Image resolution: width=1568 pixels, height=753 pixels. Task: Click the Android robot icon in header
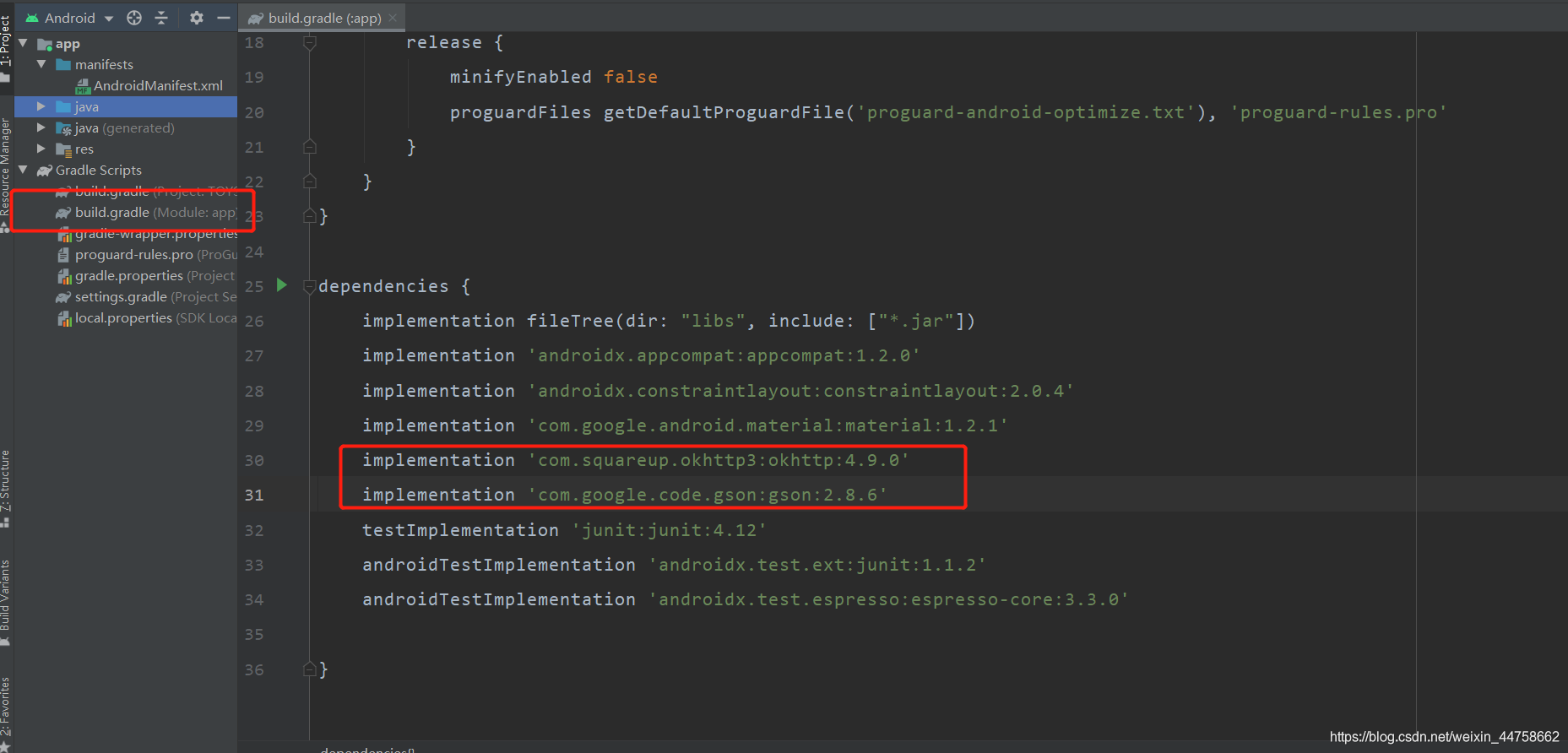pyautogui.click(x=32, y=18)
